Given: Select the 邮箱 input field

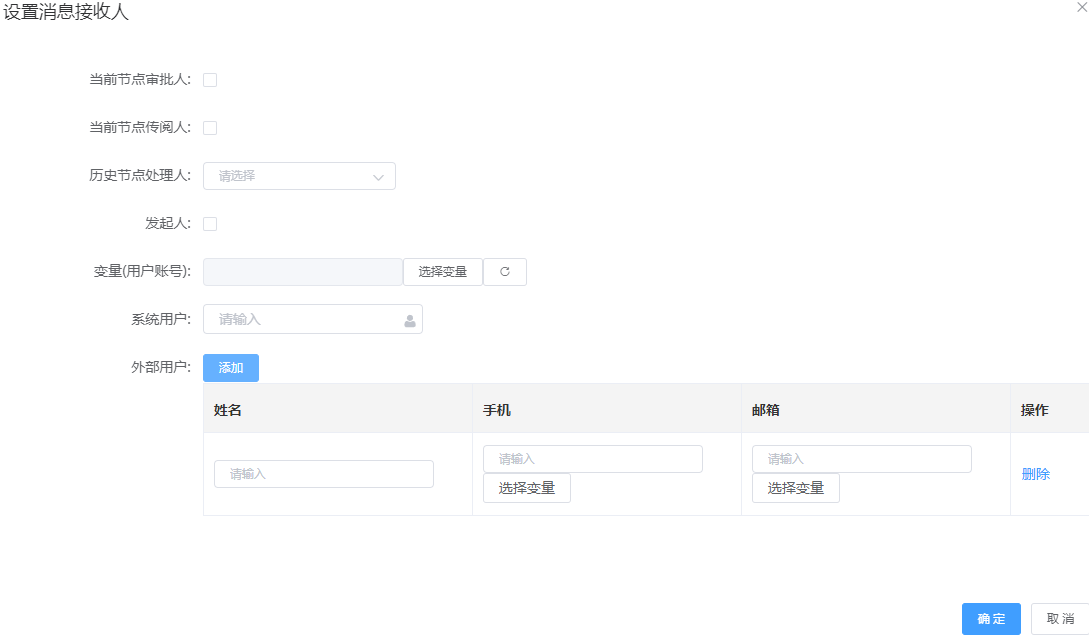Looking at the screenshot, I should tap(862, 459).
